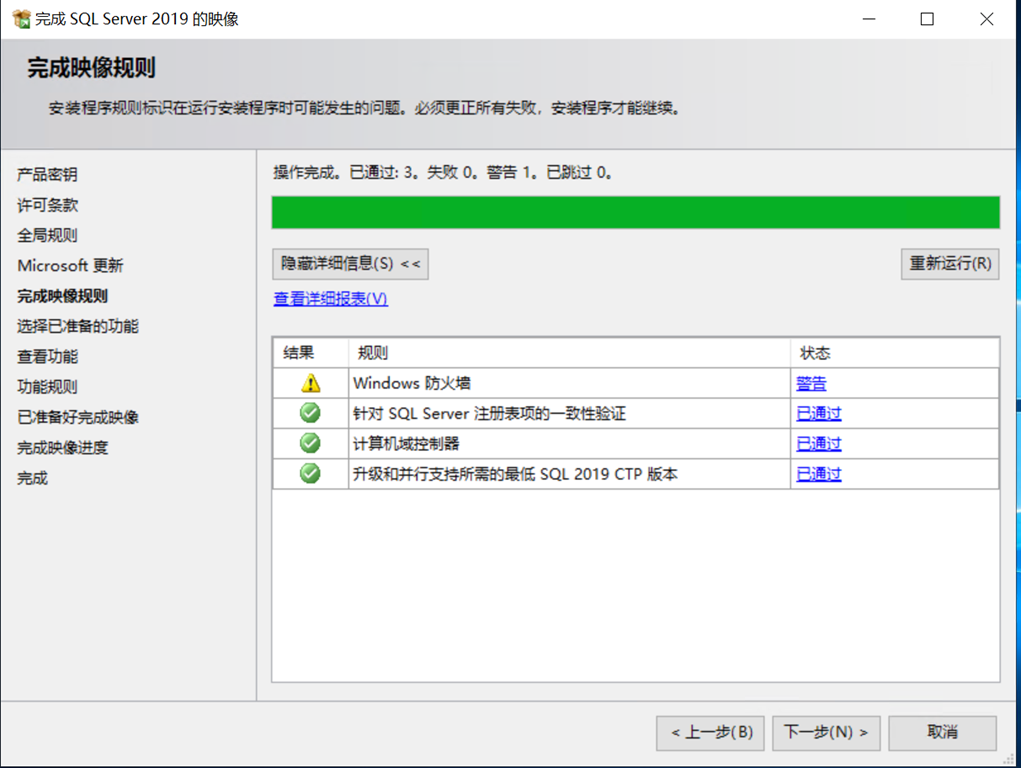Click the green check icon for SQL 2019 CTP 版本 row
The image size is (1021, 768).
(x=310, y=474)
